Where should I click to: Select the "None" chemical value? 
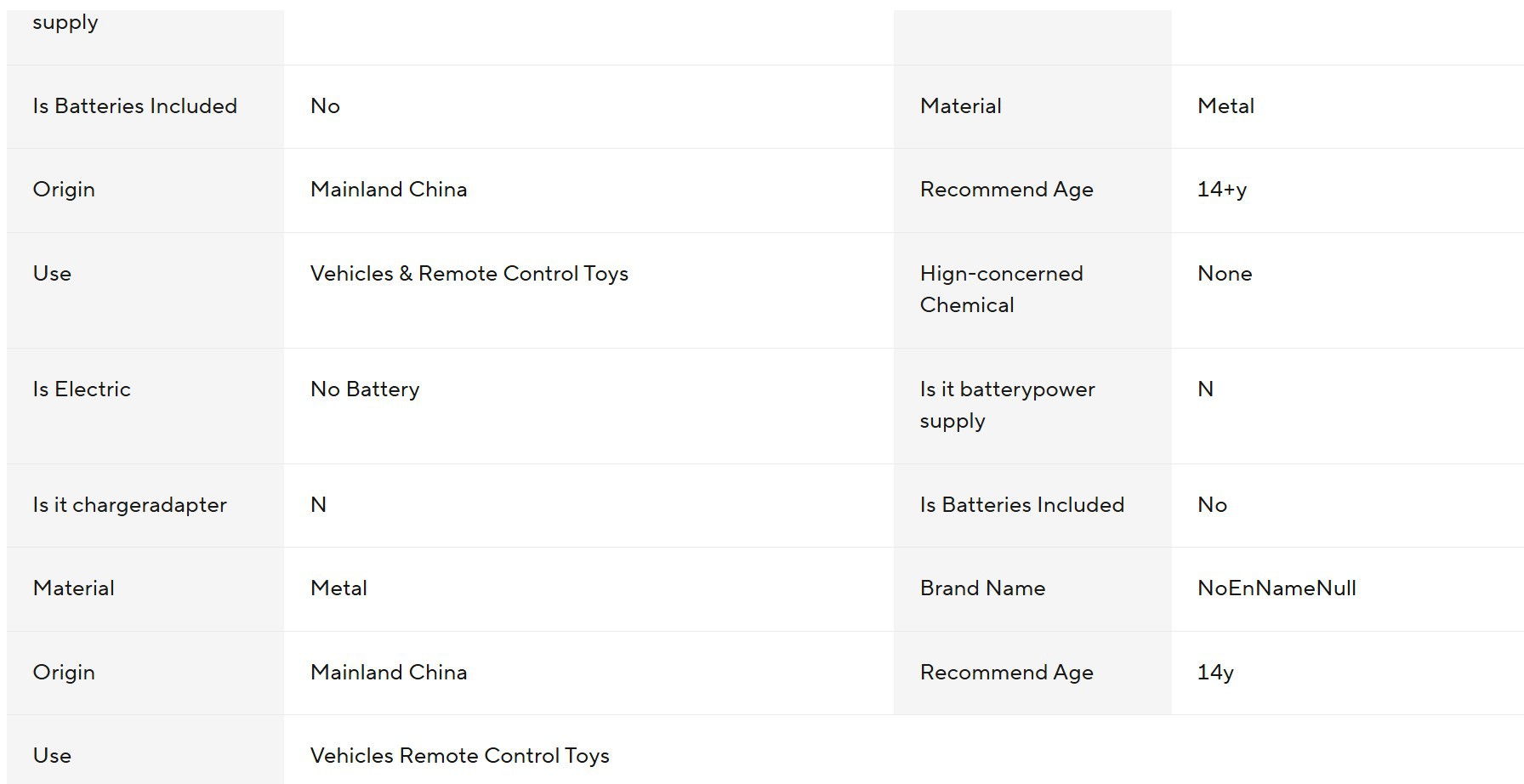point(1224,274)
